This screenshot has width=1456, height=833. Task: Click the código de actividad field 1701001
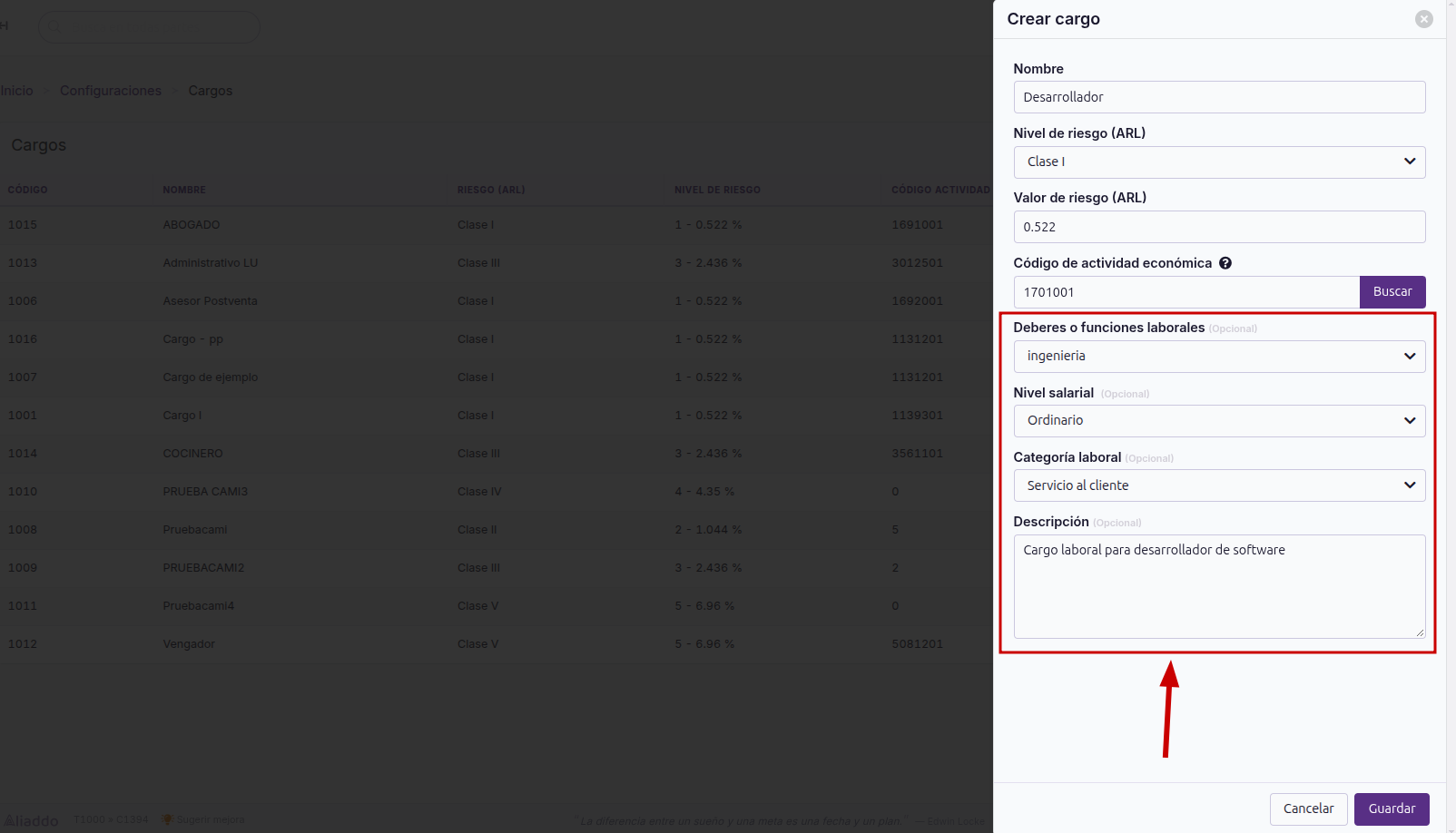[x=1186, y=292]
